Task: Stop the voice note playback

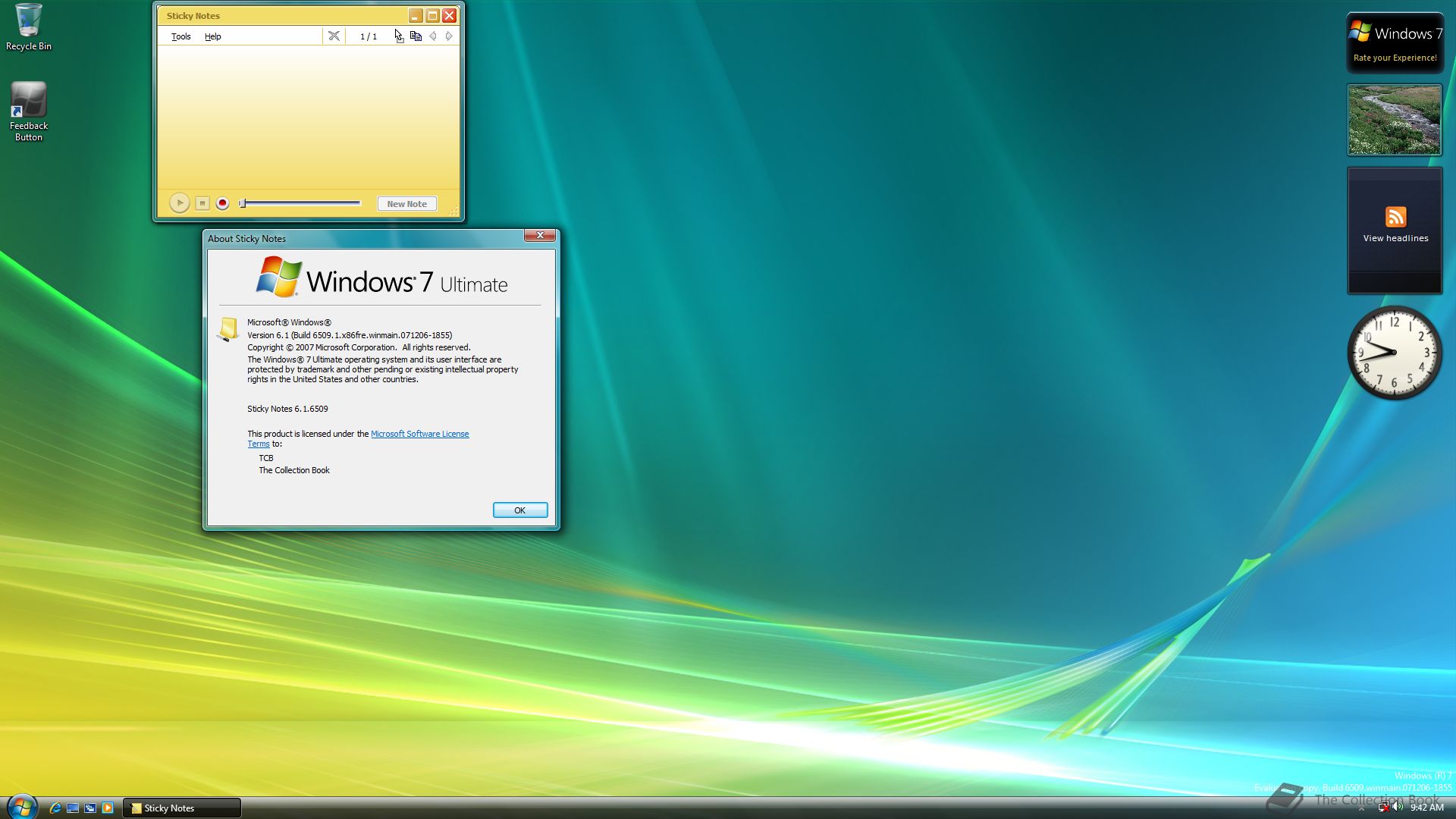Action: click(x=202, y=203)
